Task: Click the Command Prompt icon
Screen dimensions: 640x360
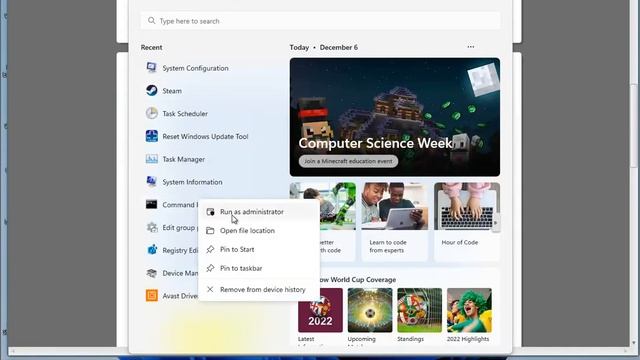Action: 151,204
